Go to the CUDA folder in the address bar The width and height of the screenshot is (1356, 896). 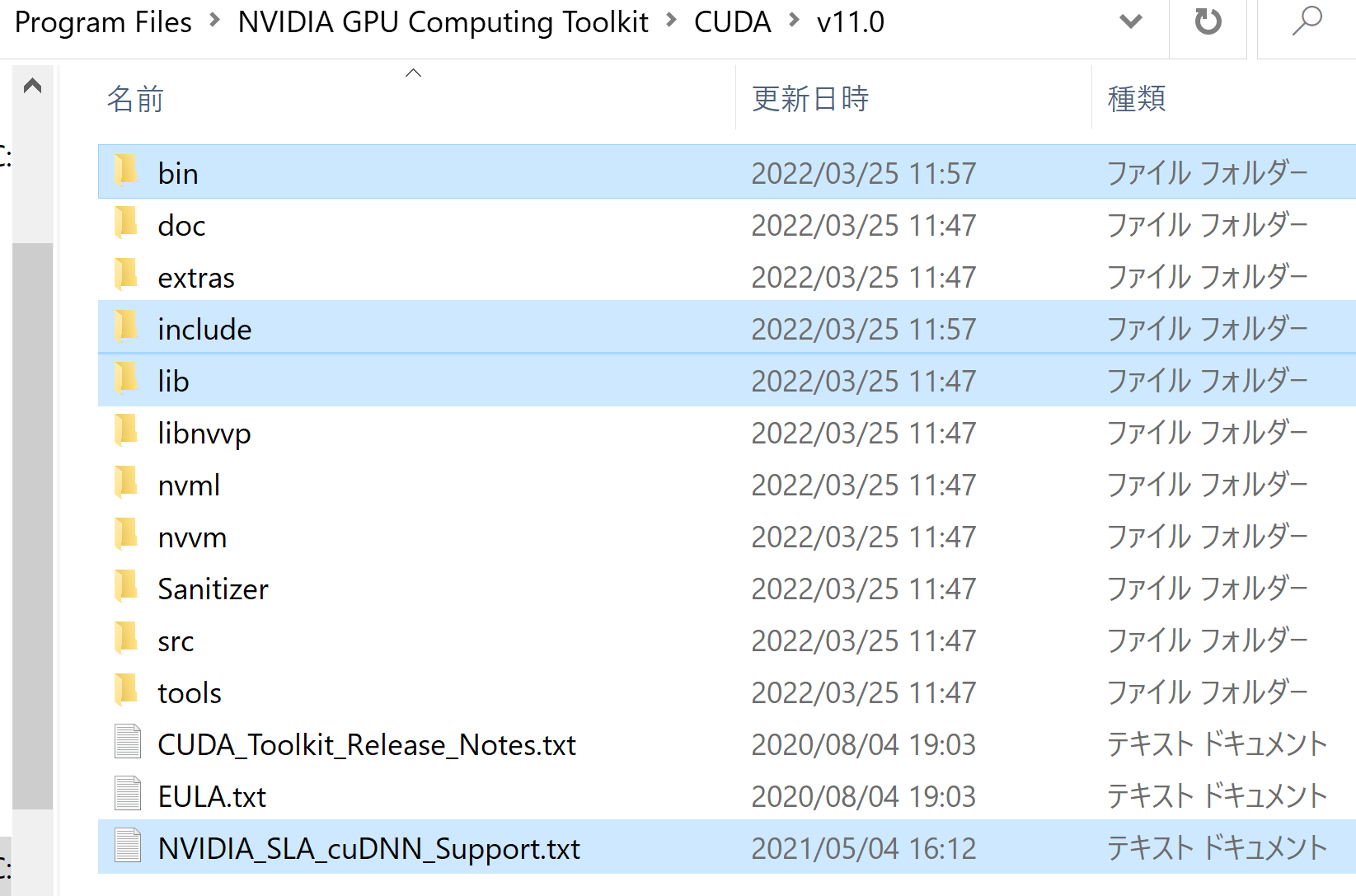click(x=732, y=22)
